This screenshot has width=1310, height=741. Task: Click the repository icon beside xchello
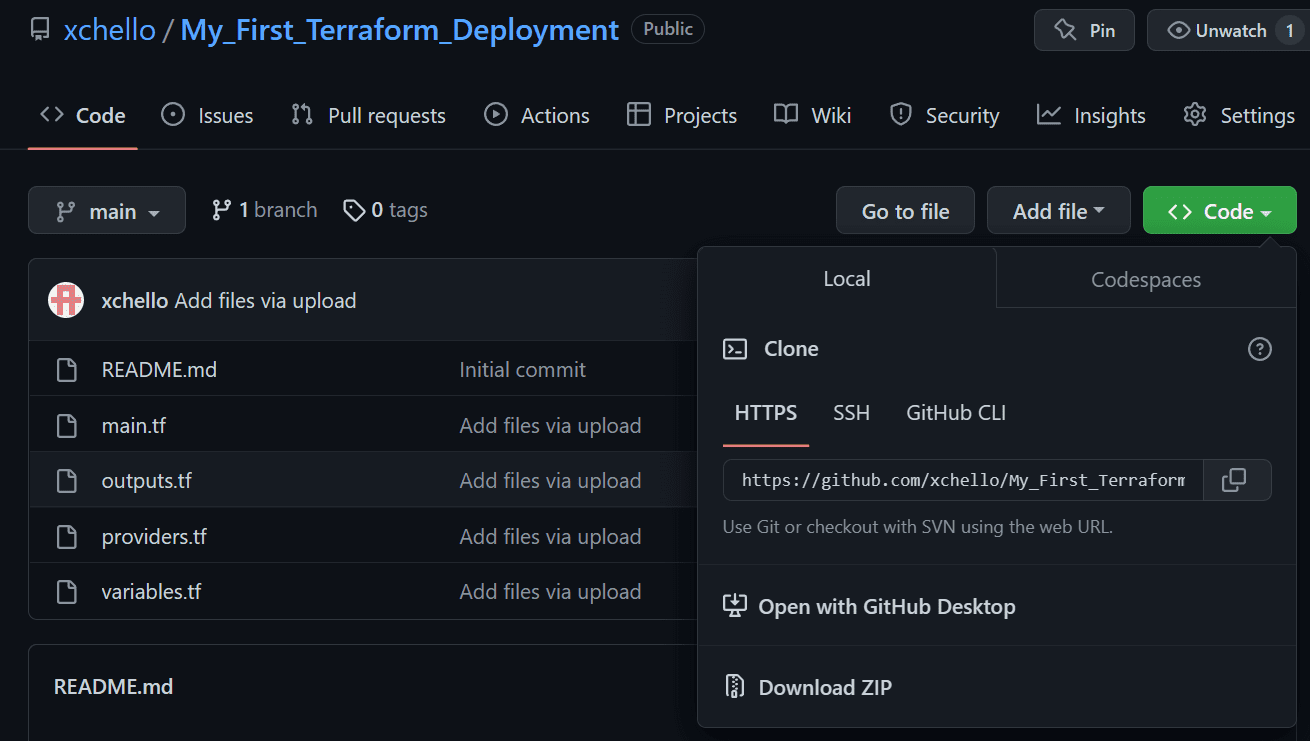tap(40, 30)
